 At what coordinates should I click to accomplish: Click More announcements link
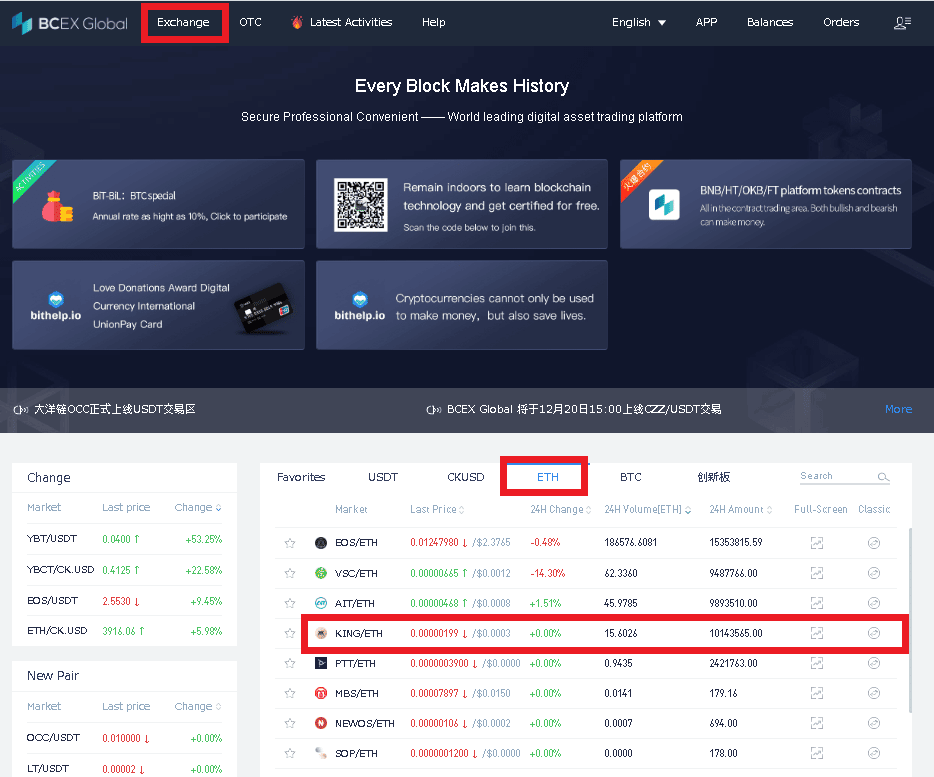[x=898, y=409]
